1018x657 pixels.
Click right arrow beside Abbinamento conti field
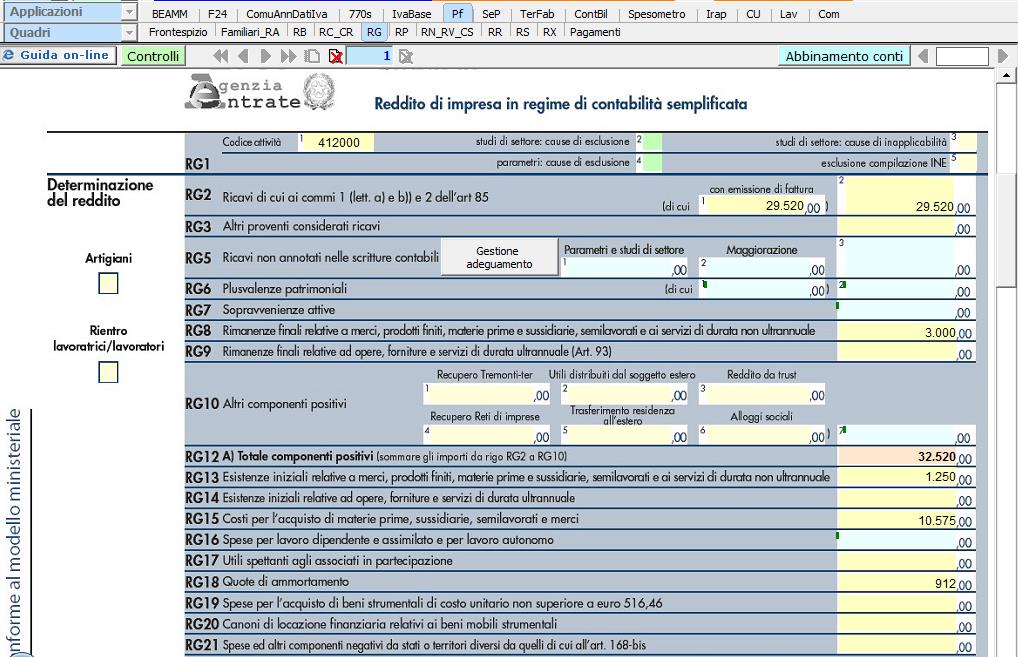click(x=1003, y=56)
